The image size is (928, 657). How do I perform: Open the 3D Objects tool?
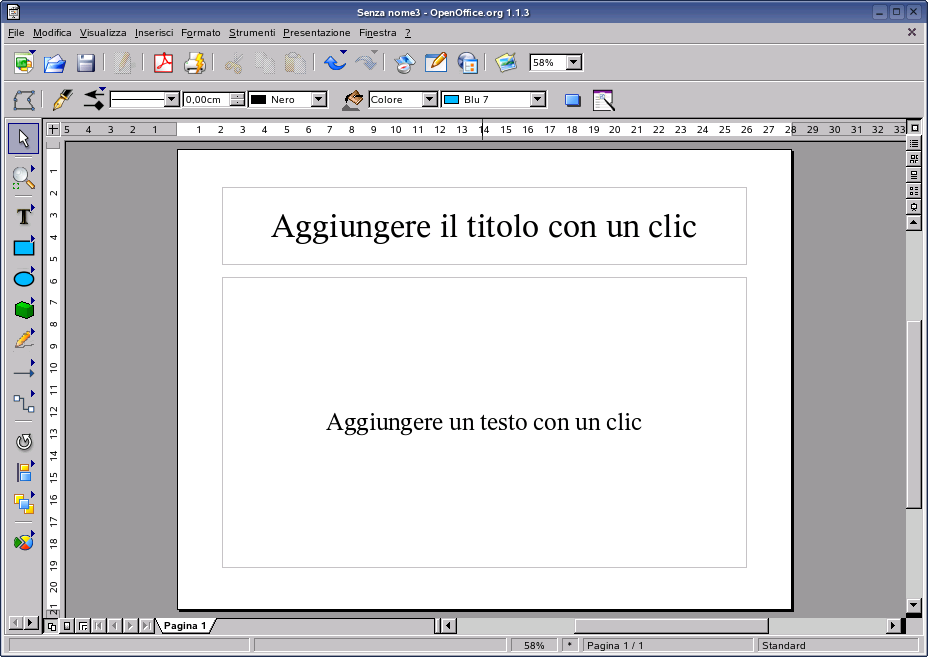[x=22, y=309]
